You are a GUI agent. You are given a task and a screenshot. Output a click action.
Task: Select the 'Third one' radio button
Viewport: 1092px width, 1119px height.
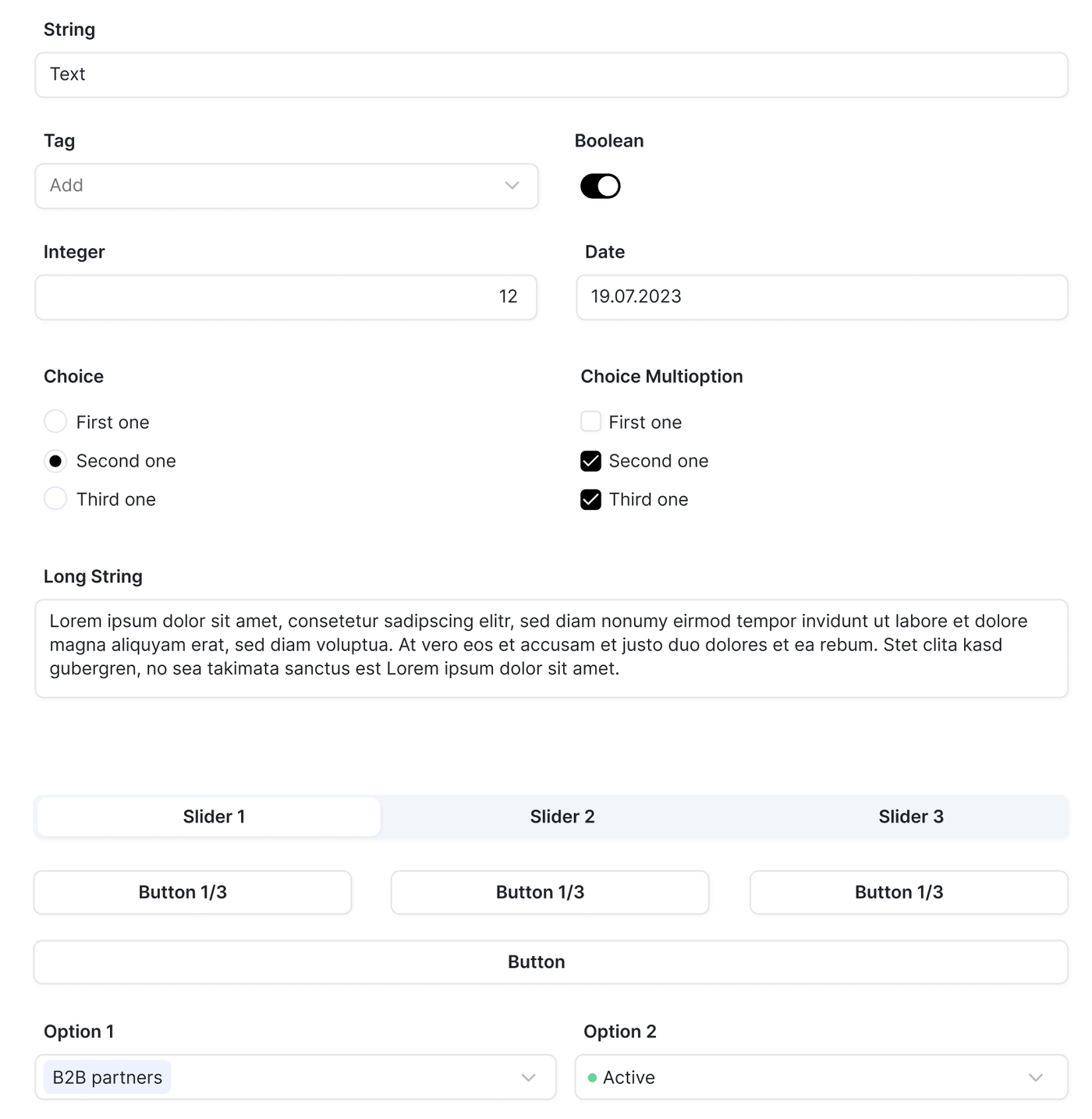coord(55,499)
